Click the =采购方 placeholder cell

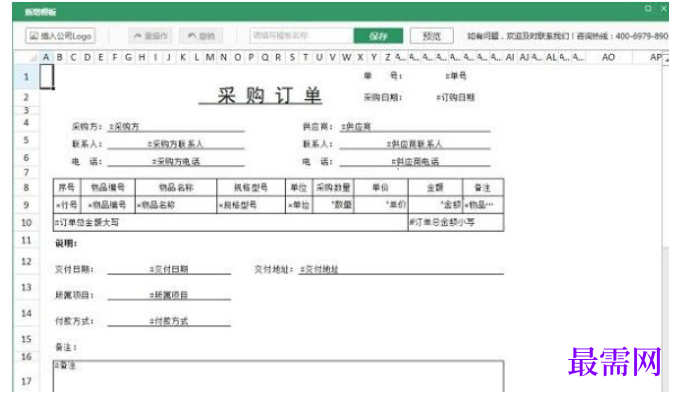click(x=176, y=127)
